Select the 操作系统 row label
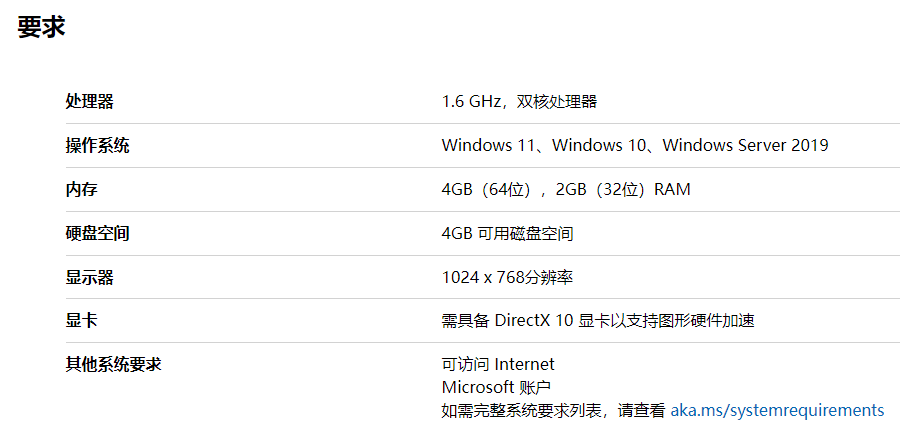Screen dimensions: 900x430 pos(98,145)
